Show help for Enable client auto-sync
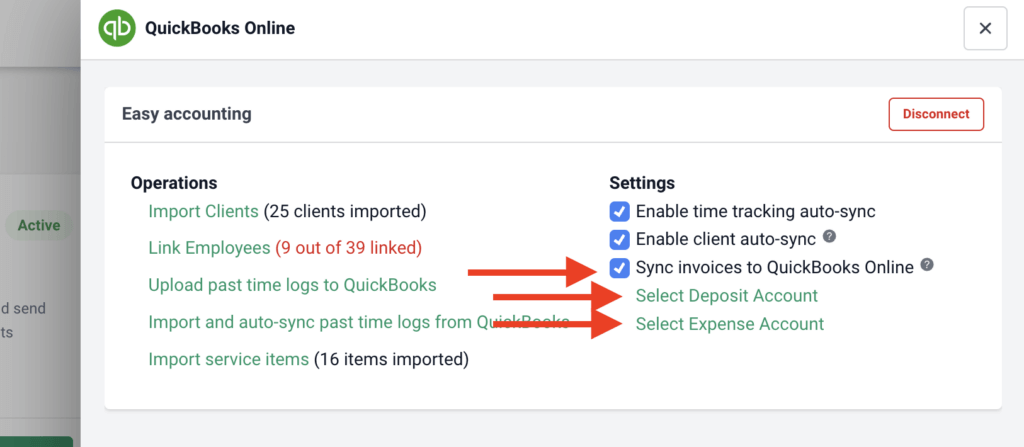 click(x=829, y=238)
